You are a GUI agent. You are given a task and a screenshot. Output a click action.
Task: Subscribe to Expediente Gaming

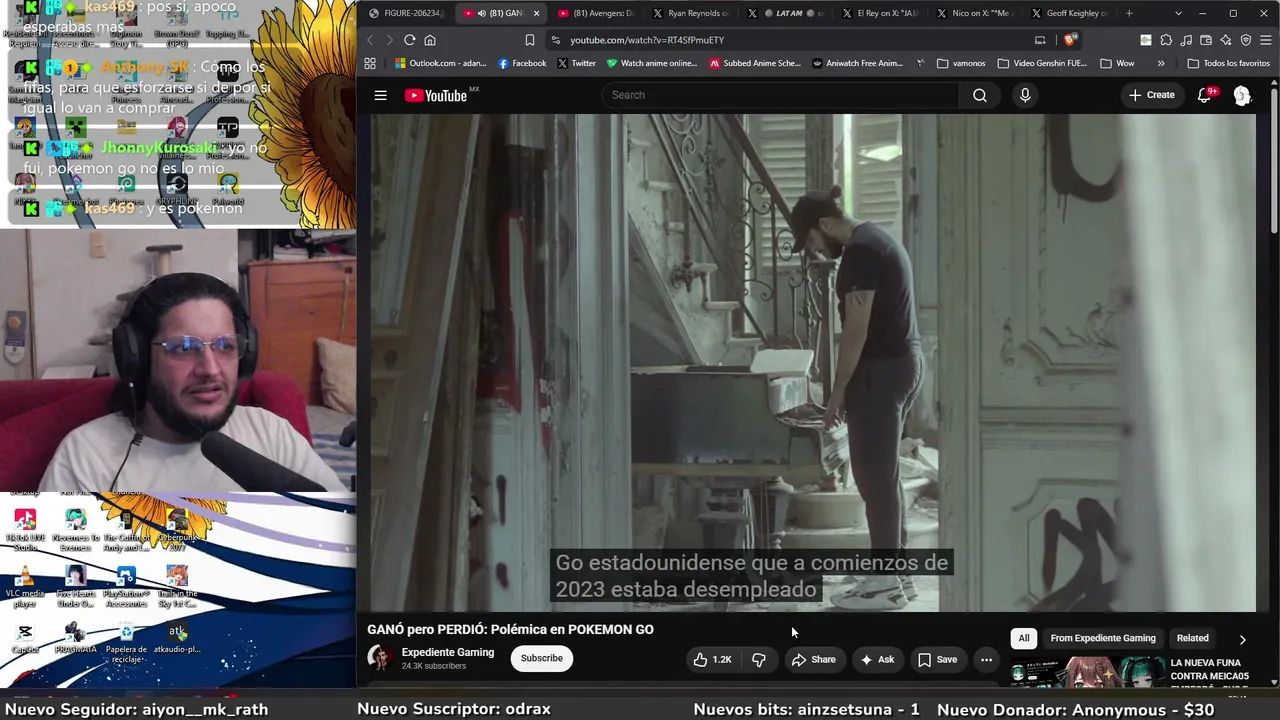coord(541,658)
